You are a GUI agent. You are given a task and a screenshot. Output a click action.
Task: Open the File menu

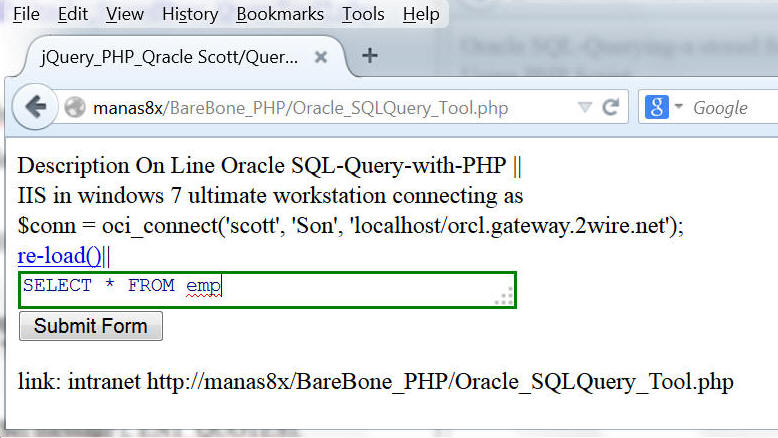[26, 14]
